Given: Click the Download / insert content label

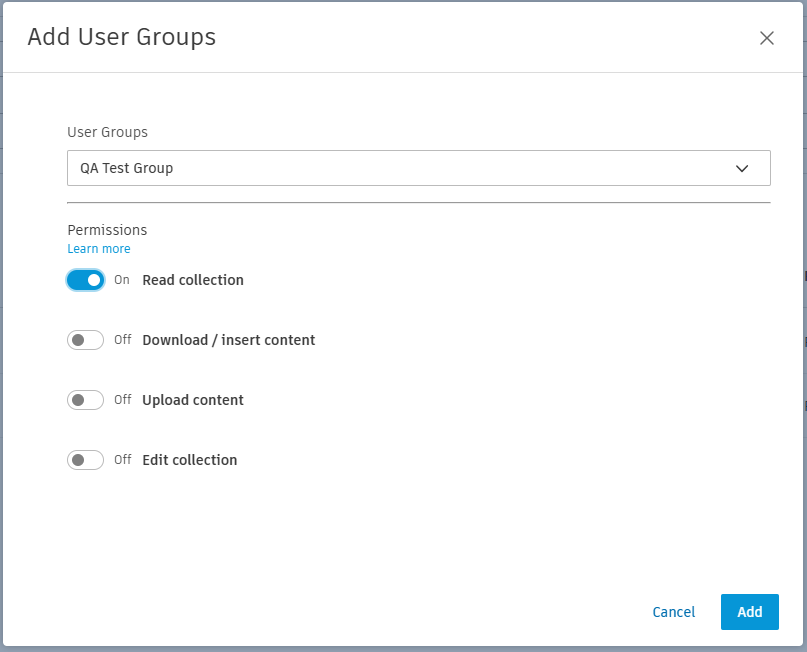Looking at the screenshot, I should pyautogui.click(x=228, y=340).
